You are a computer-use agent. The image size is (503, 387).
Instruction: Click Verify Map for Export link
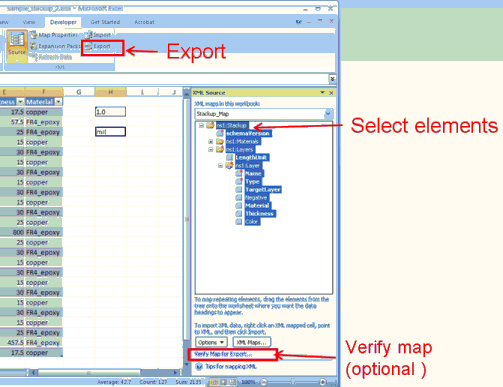coord(223,354)
